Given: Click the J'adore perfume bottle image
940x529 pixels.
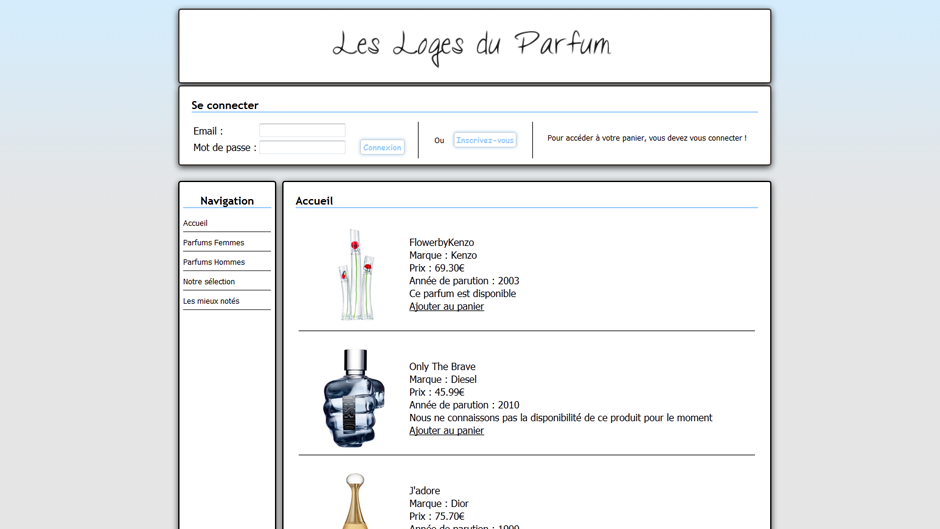Looking at the screenshot, I should pyautogui.click(x=354, y=501).
